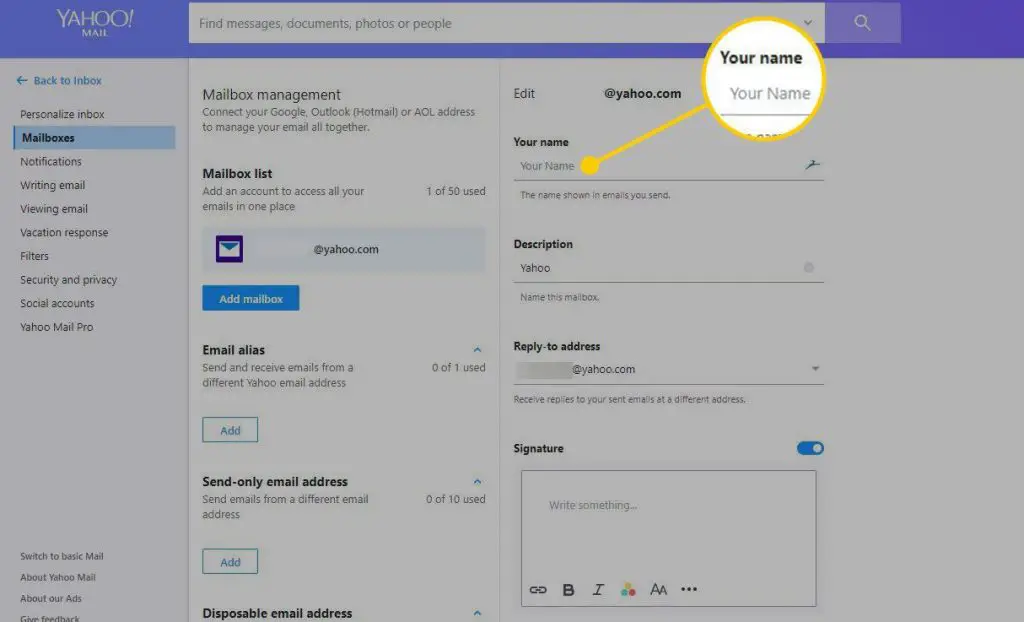The image size is (1024, 622).
Task: Select the @yahoo.com mailbox in the list
Action: [344, 249]
